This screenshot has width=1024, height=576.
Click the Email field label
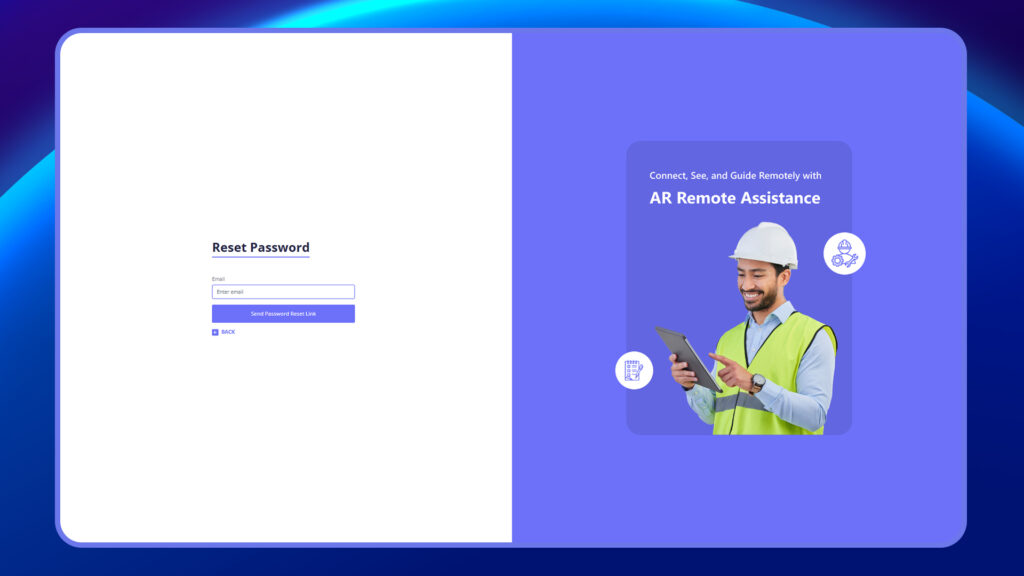coord(218,279)
